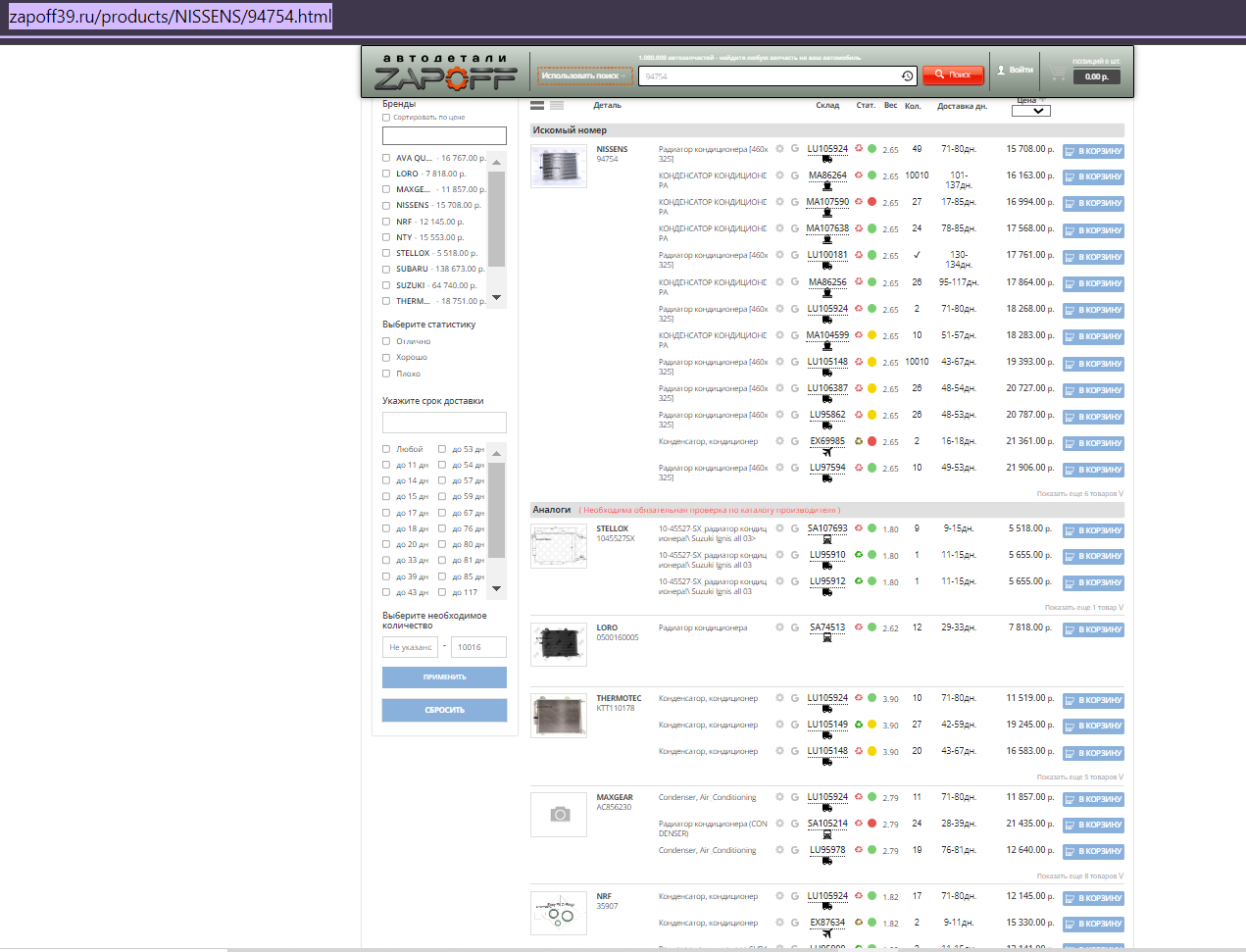The height and width of the screenshot is (952, 1246).
Task: Click the Доставка дн. column header
Action: point(961,106)
